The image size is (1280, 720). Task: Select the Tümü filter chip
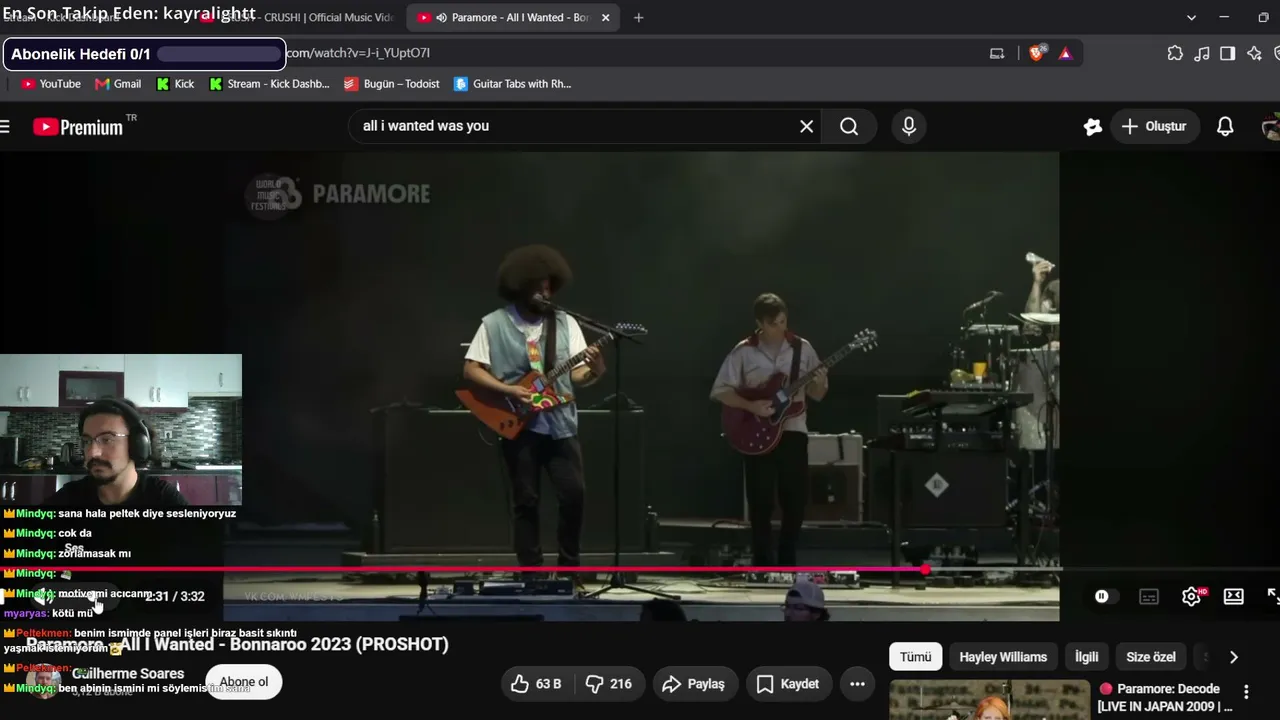coord(915,657)
